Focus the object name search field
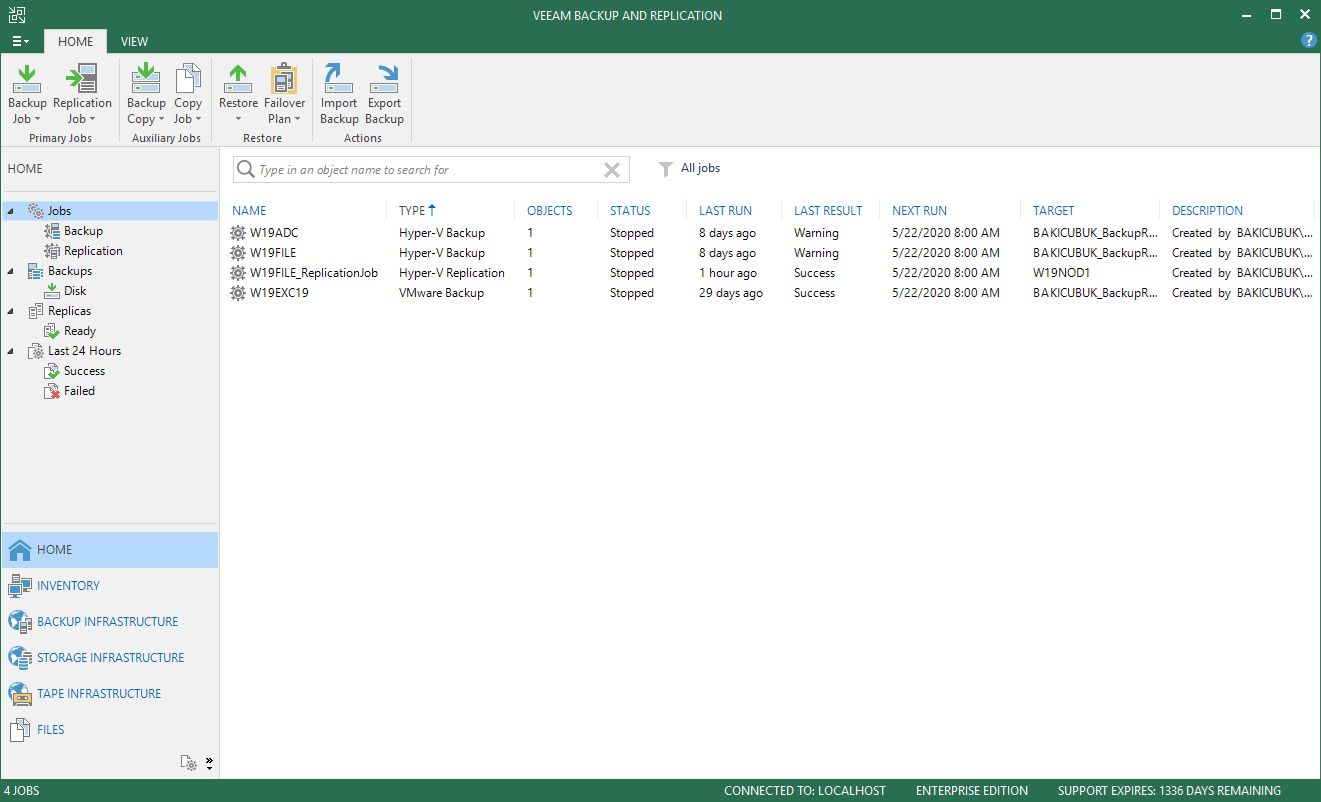 coord(430,170)
